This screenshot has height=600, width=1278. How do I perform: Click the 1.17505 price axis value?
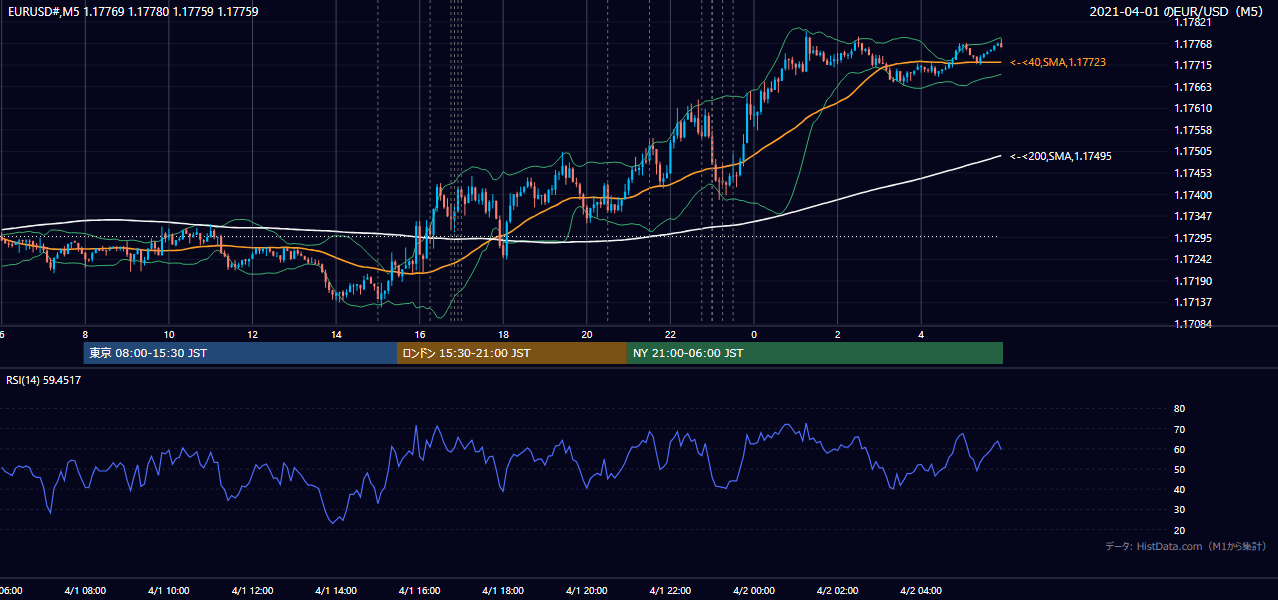(1192, 151)
